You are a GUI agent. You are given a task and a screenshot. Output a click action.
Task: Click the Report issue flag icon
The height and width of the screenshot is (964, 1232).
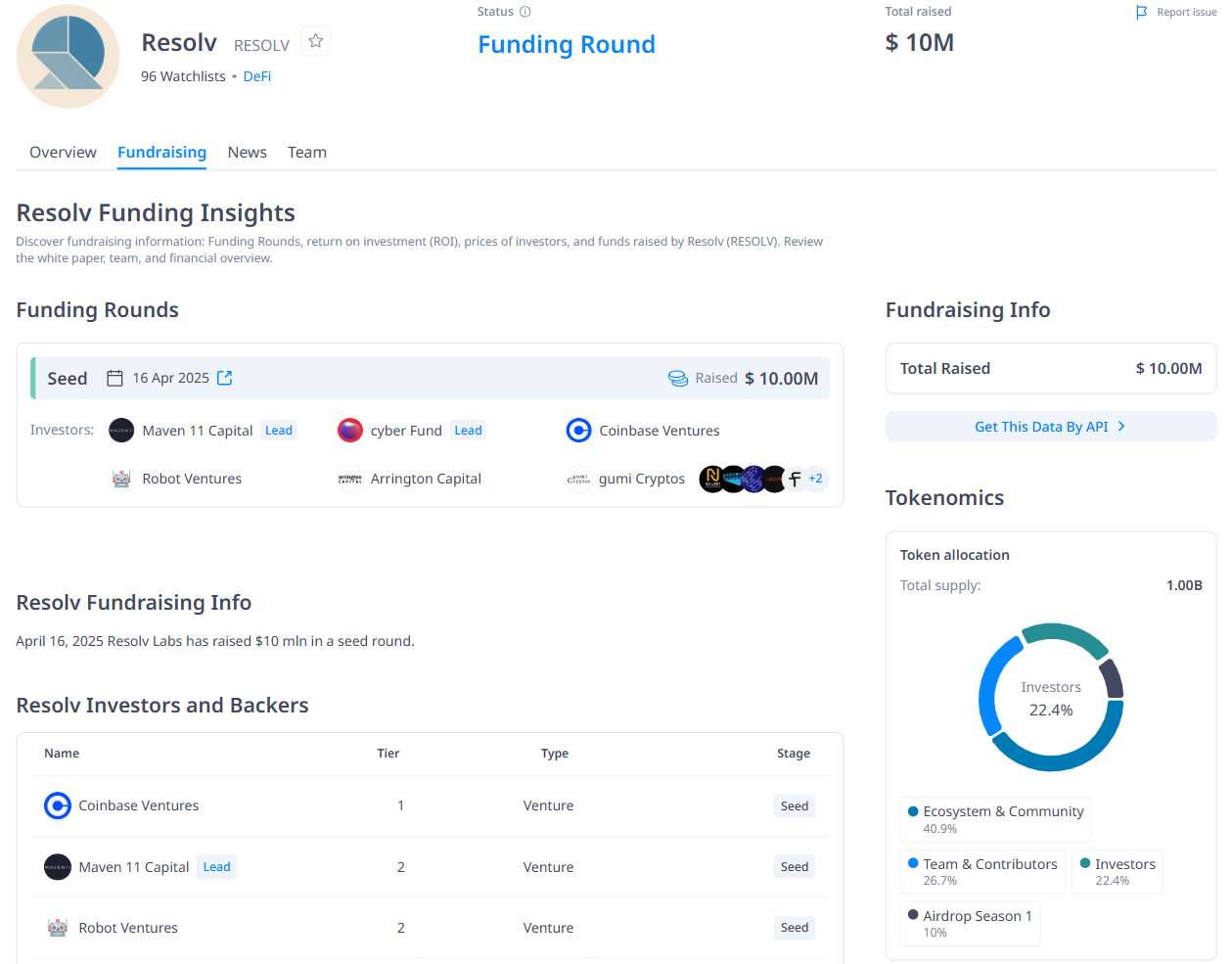click(x=1141, y=13)
